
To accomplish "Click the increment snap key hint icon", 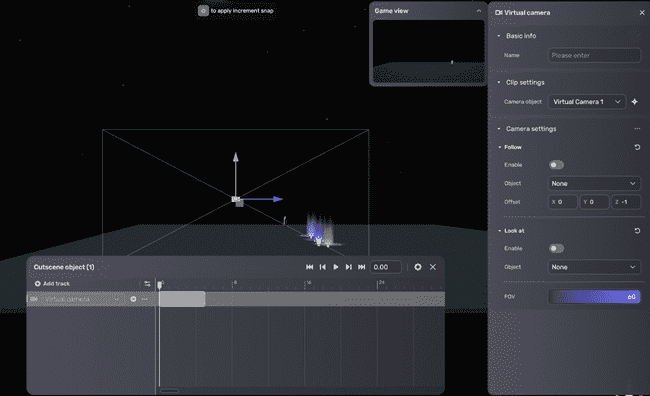I will pos(203,11).
